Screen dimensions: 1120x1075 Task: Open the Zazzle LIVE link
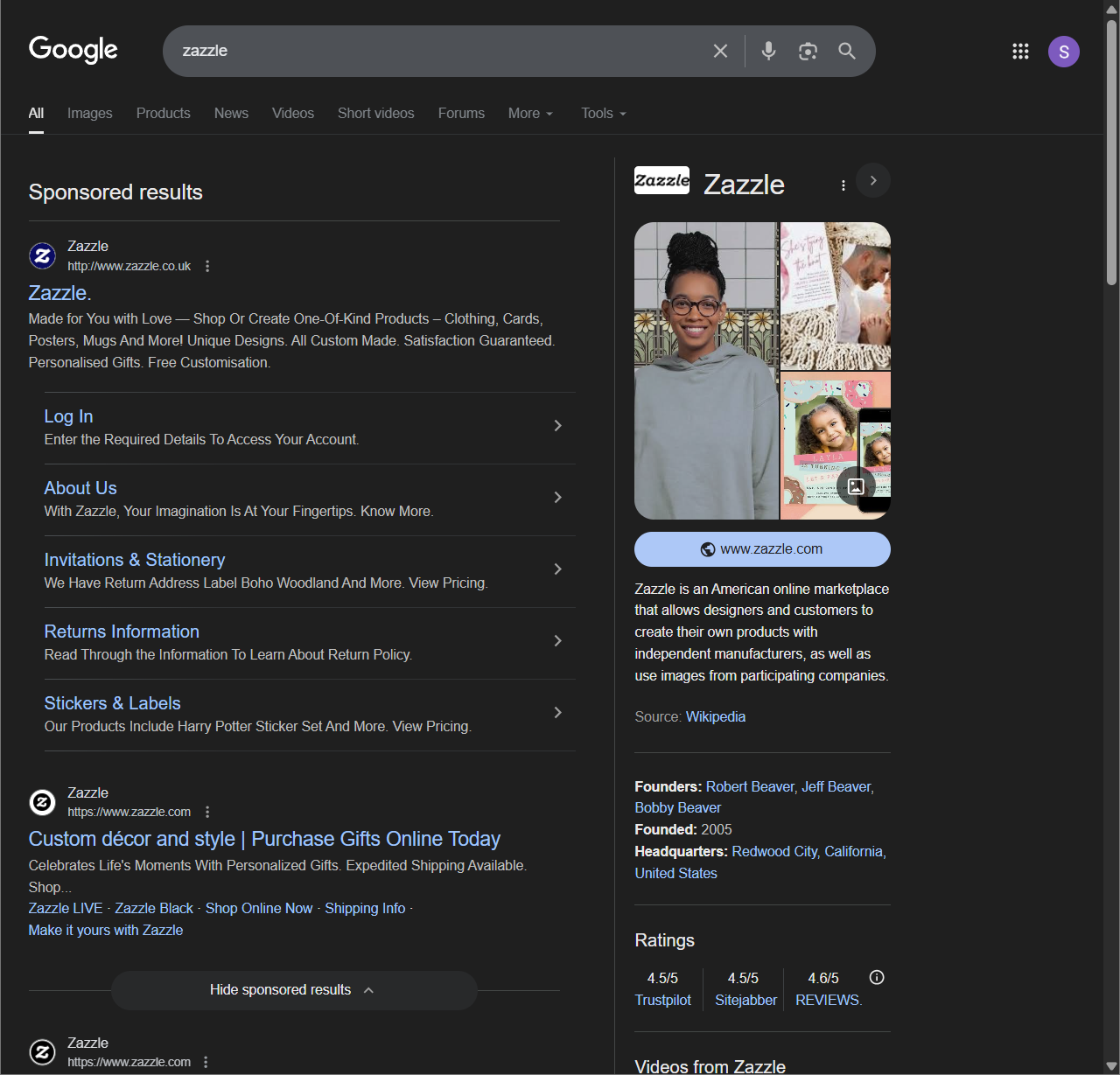(66, 908)
